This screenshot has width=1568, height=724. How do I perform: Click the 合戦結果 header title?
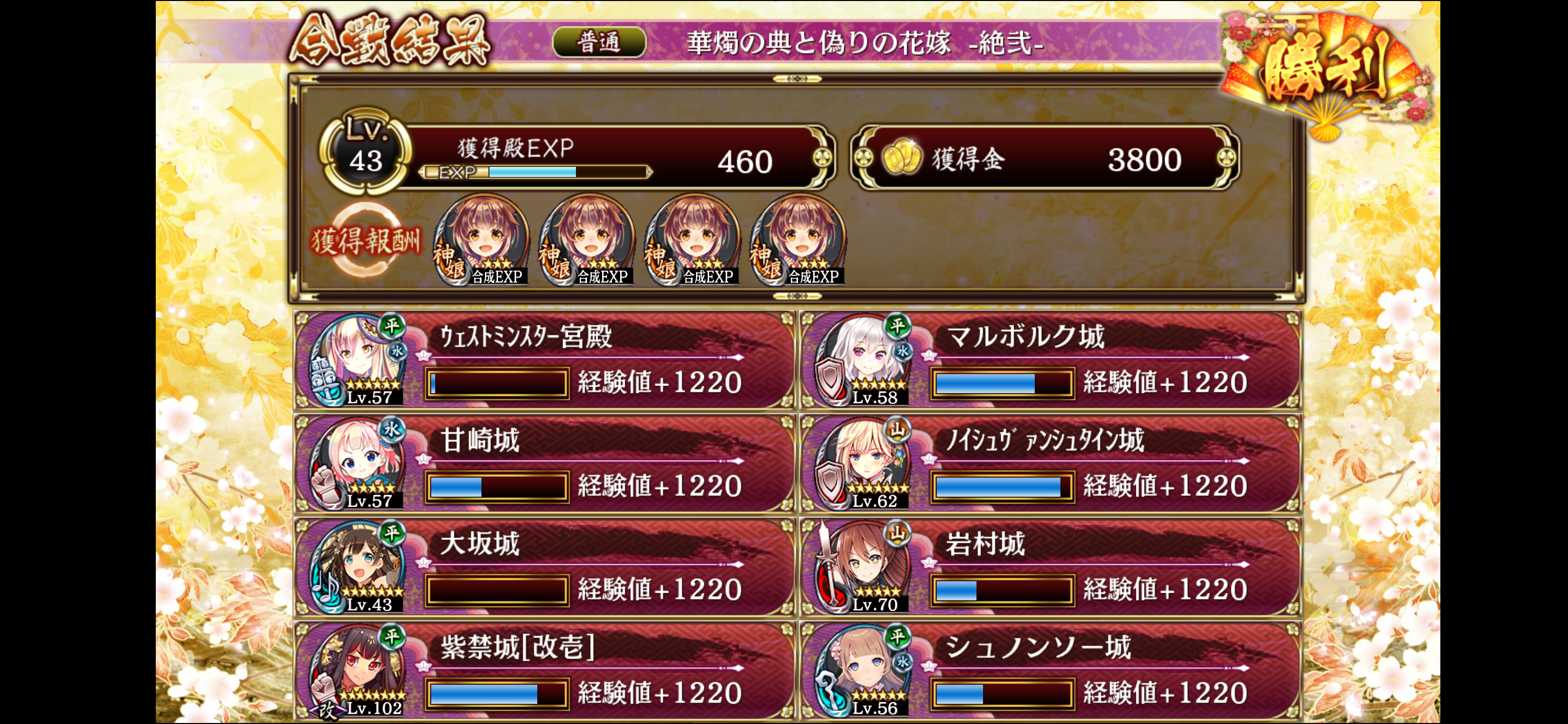click(389, 40)
